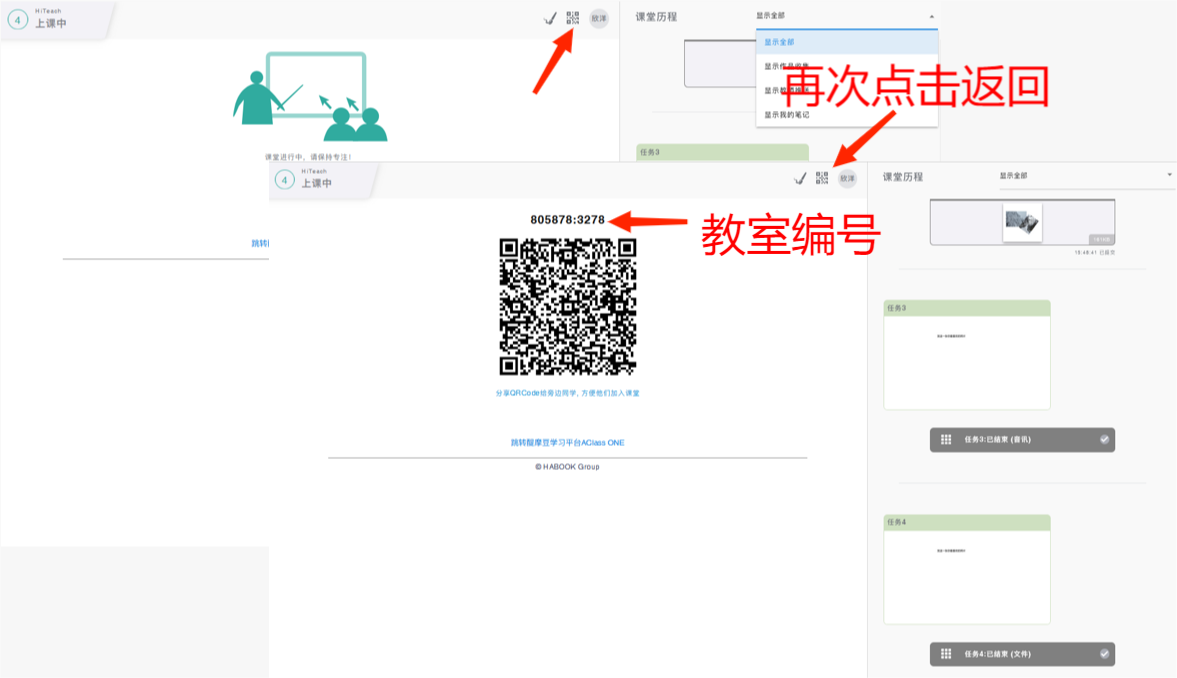Click the QR code icon in the lower window toolbar
The height and width of the screenshot is (678, 1177).
[x=822, y=178]
